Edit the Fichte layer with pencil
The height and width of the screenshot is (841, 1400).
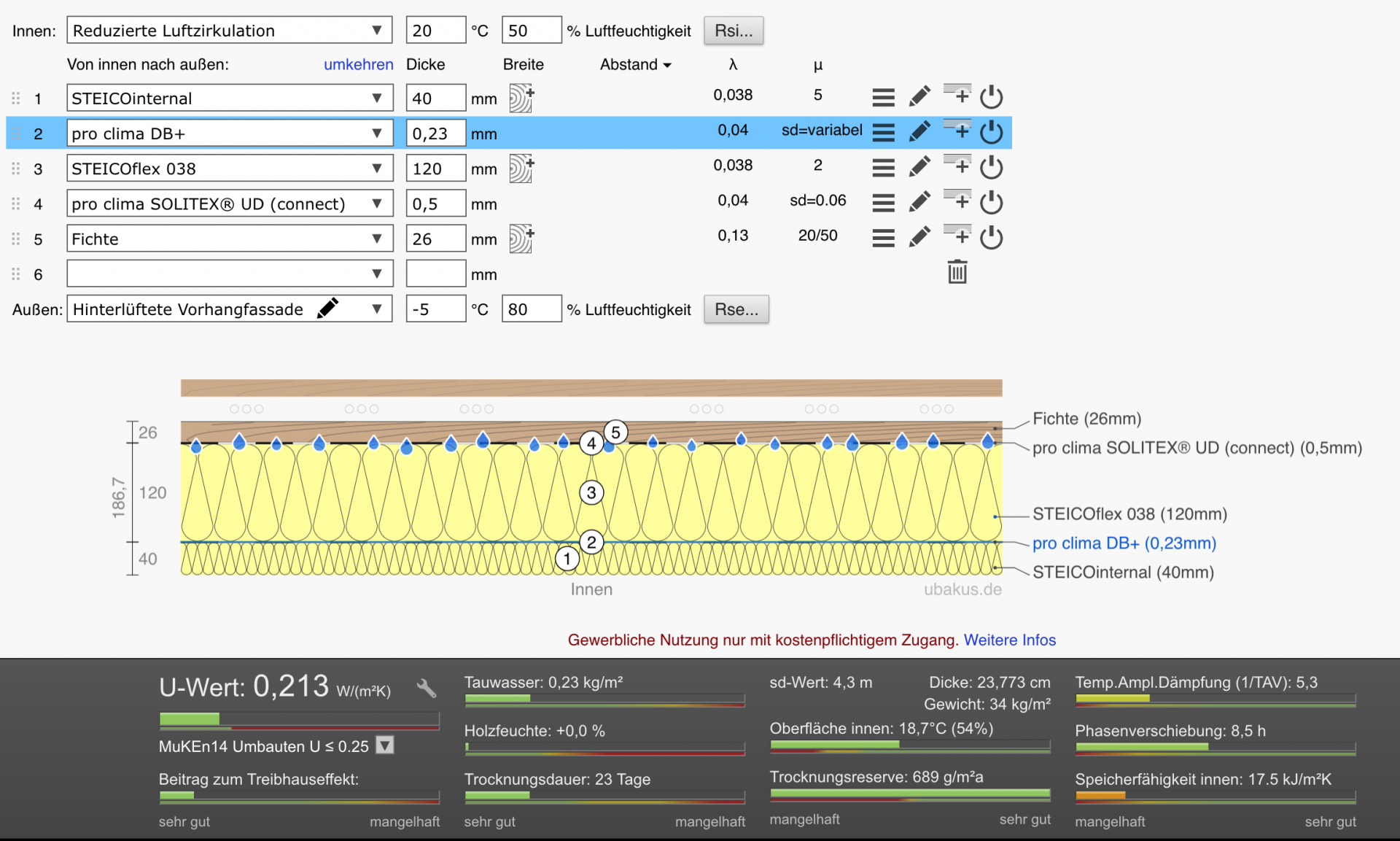919,236
